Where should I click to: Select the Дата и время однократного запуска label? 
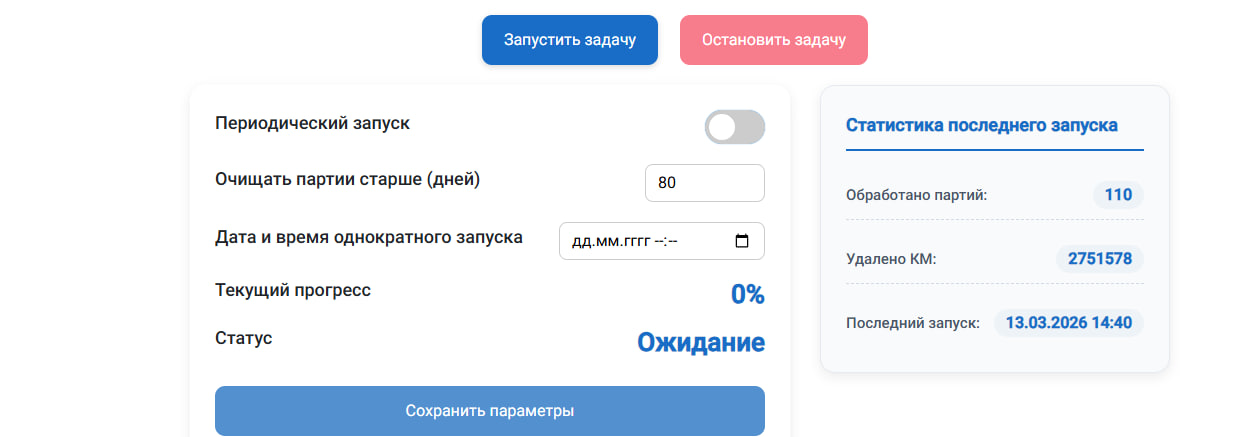pyautogui.click(x=368, y=238)
